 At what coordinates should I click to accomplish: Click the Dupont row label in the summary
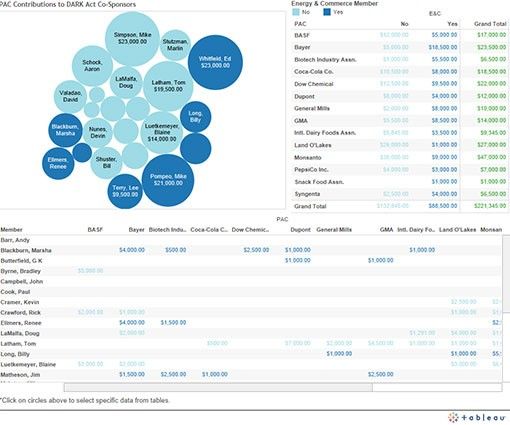304,96
